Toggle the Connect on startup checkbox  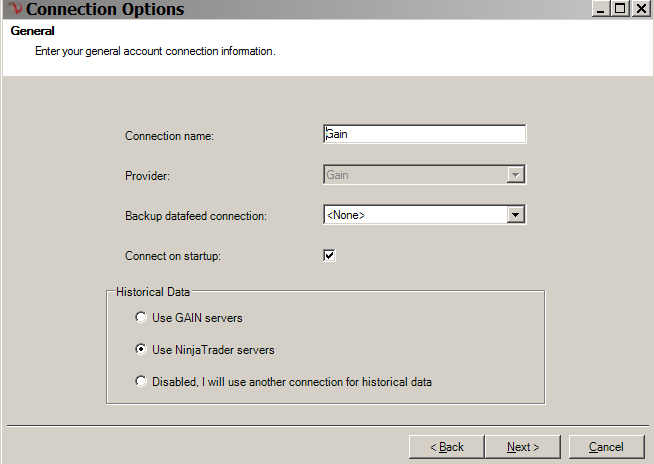coord(329,255)
